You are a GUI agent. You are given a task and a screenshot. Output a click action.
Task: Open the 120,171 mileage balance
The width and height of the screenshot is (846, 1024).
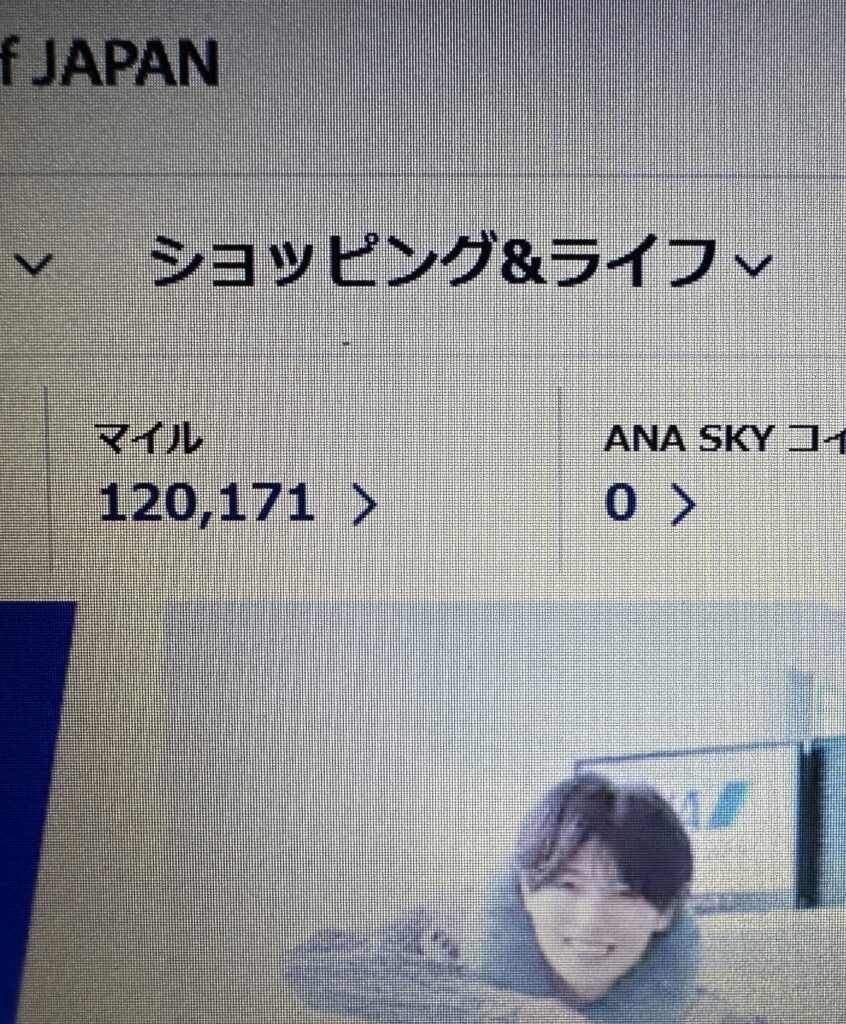206,505
